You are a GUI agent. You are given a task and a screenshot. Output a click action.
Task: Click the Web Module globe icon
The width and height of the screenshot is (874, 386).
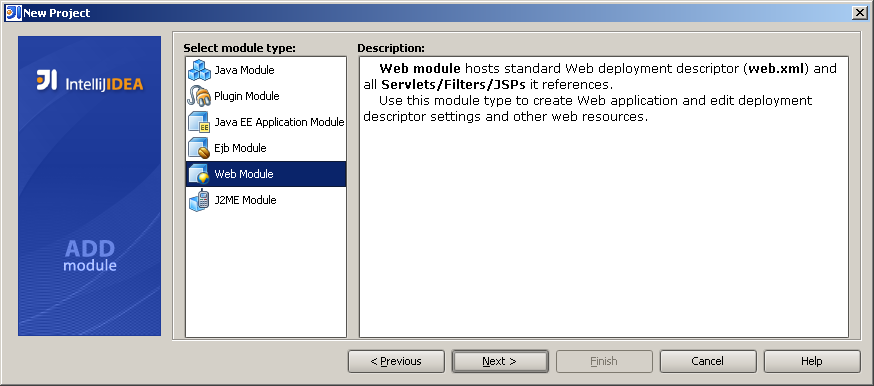(x=199, y=174)
